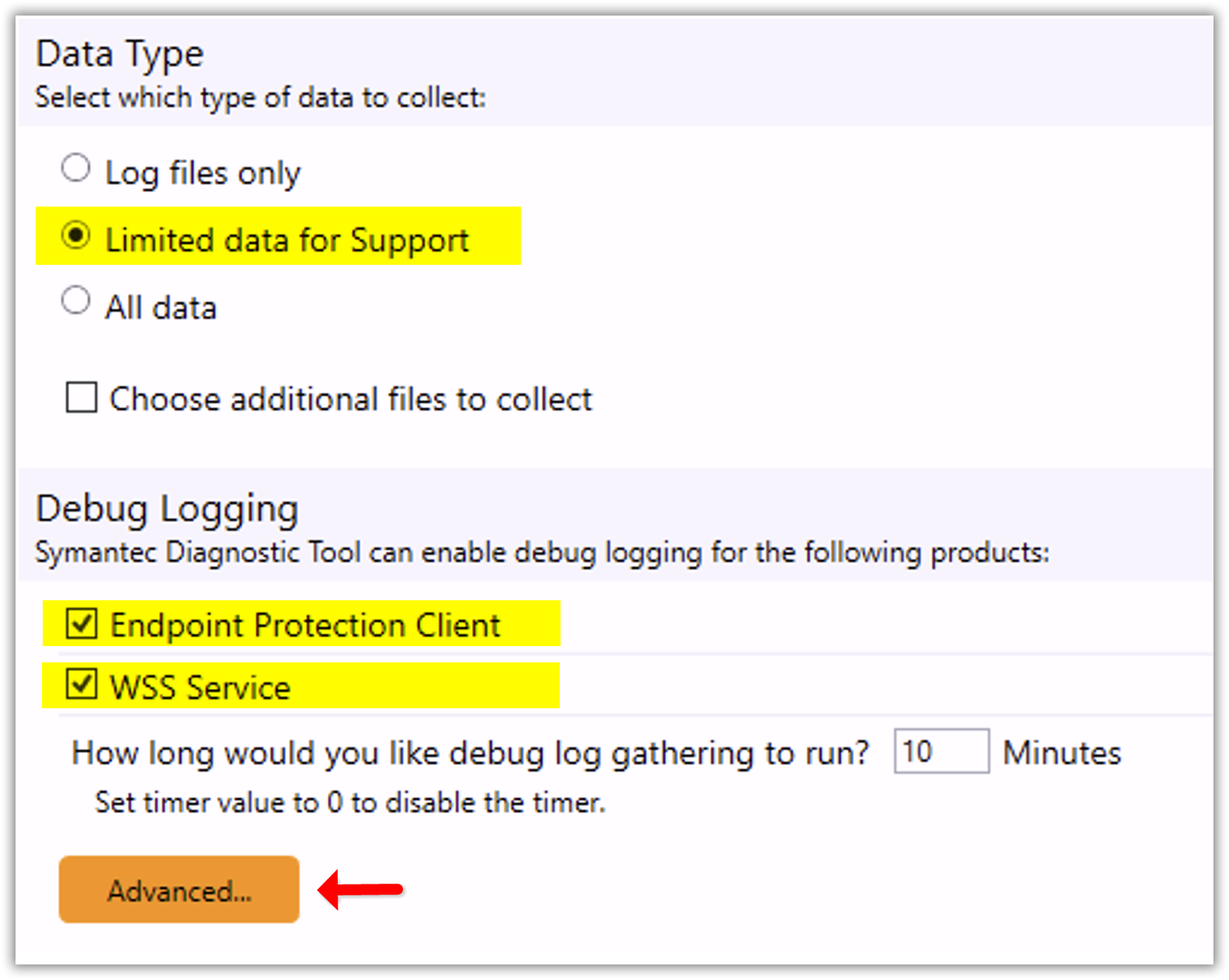Toggle the WSS Service checkbox
This screenshot has height=980, width=1229.
coord(82,684)
